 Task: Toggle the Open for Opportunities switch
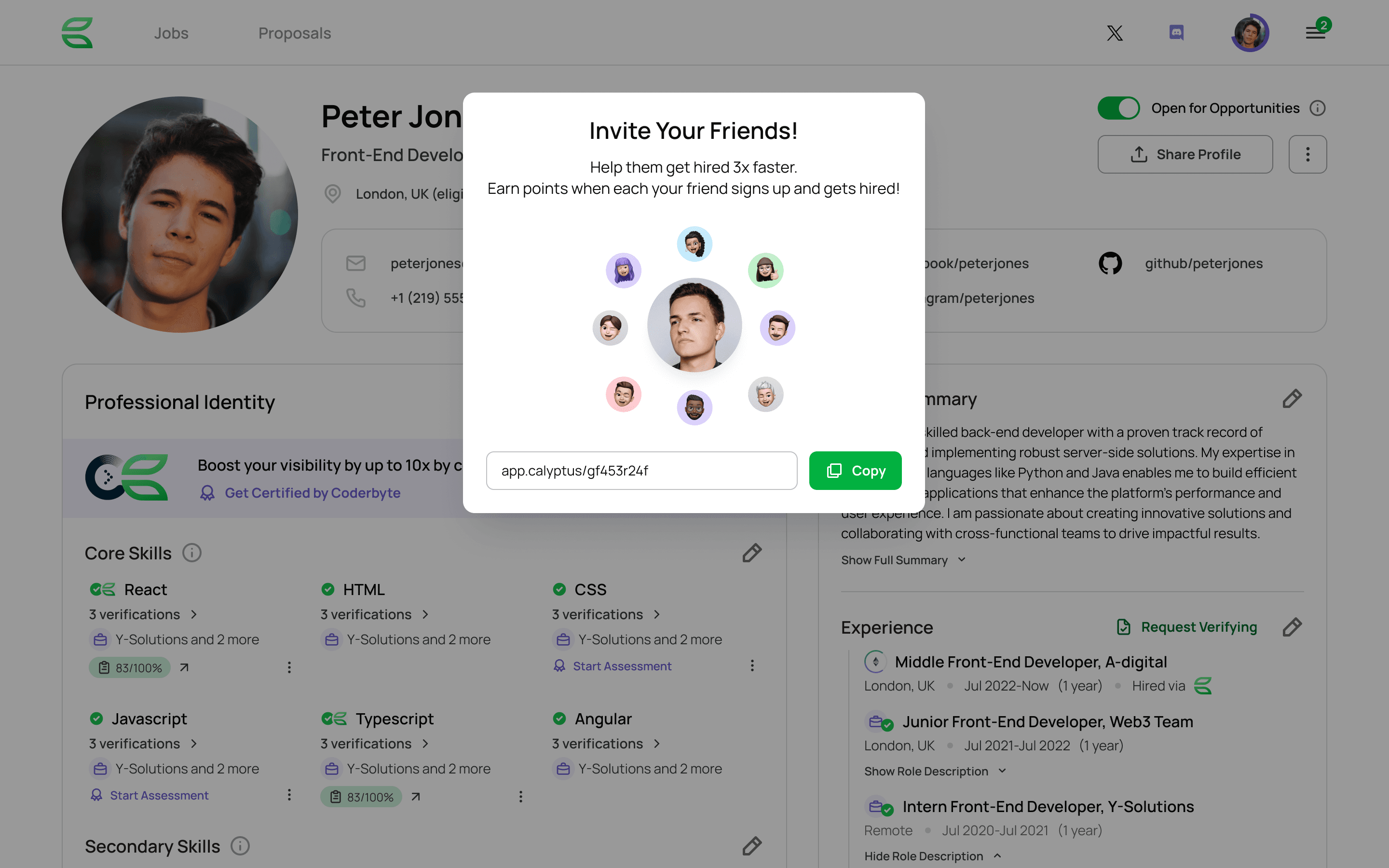pyautogui.click(x=1118, y=108)
